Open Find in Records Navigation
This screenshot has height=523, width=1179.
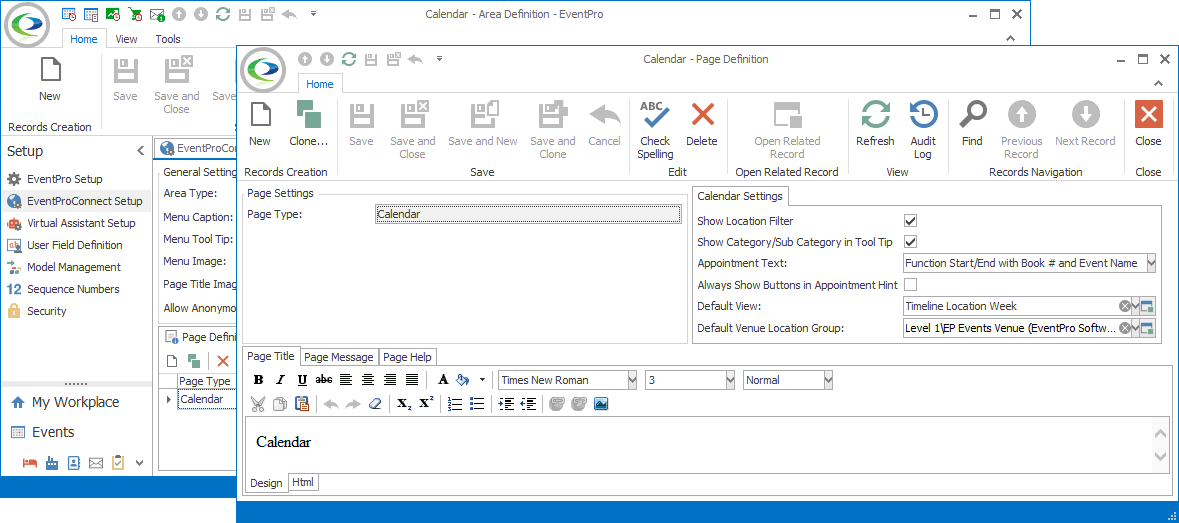click(972, 124)
